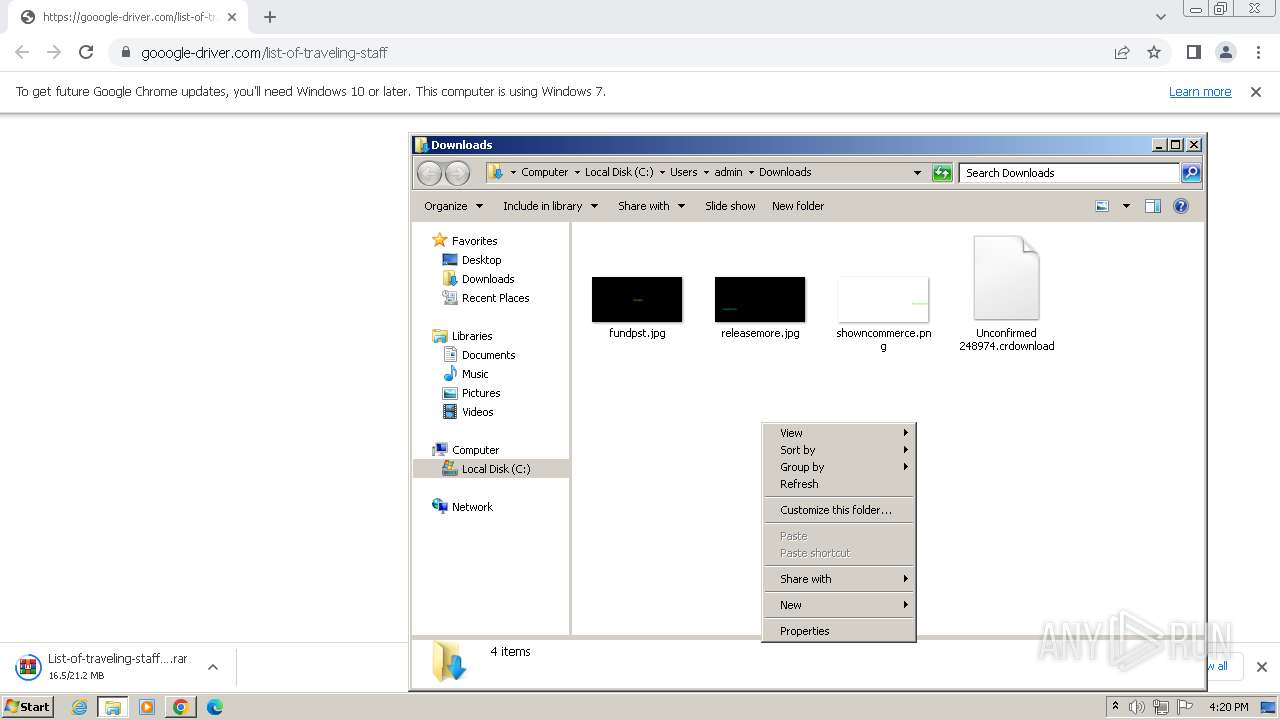Viewport: 1280px width, 720px height.
Task: Open Microsoft Edge from taskbar
Action: 214,707
